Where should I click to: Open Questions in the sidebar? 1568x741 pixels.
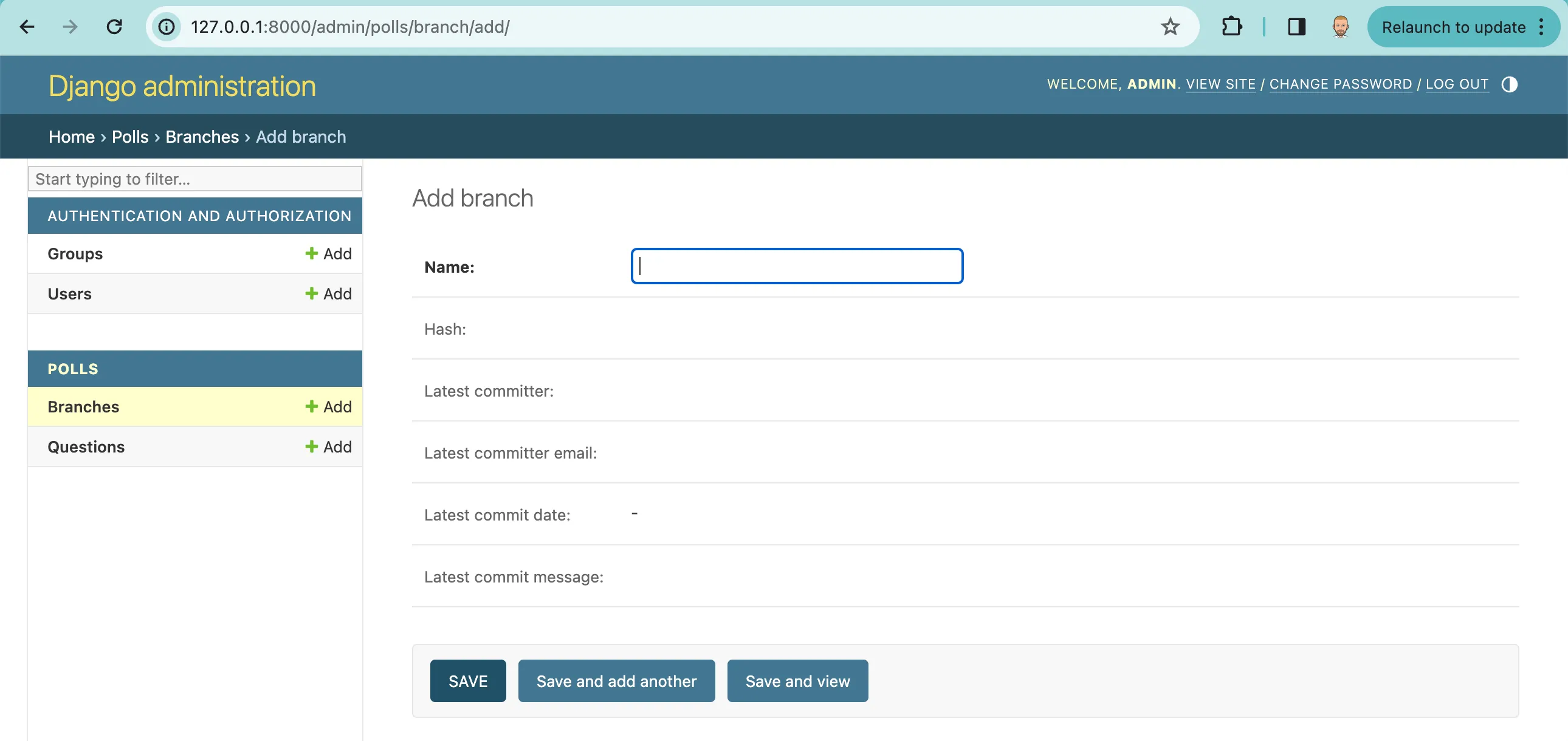tap(86, 446)
